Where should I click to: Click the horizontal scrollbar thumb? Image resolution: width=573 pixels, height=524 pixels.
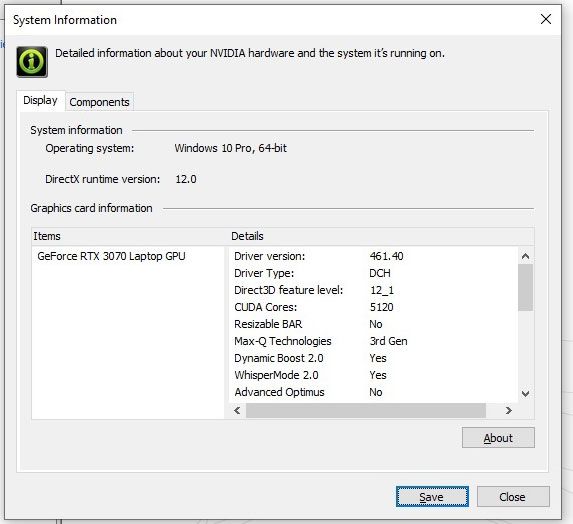click(x=366, y=410)
